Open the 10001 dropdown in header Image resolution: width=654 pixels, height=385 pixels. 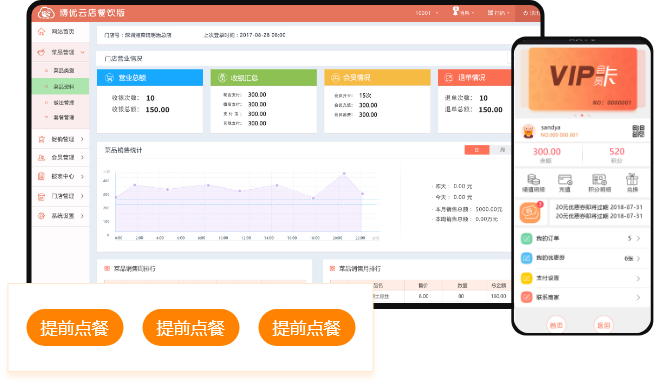pyautogui.click(x=427, y=13)
